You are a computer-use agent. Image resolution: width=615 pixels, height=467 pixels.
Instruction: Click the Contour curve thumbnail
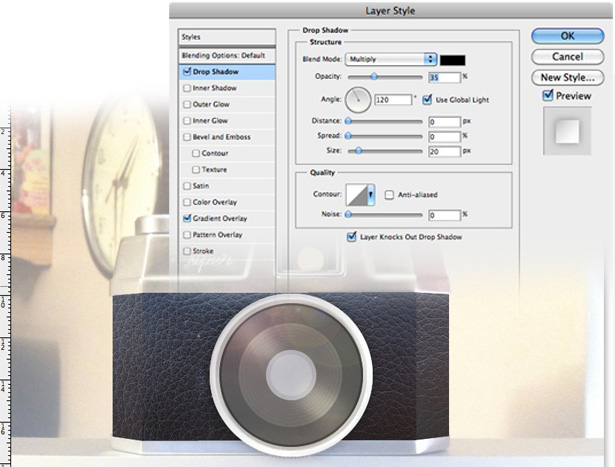[x=357, y=195]
